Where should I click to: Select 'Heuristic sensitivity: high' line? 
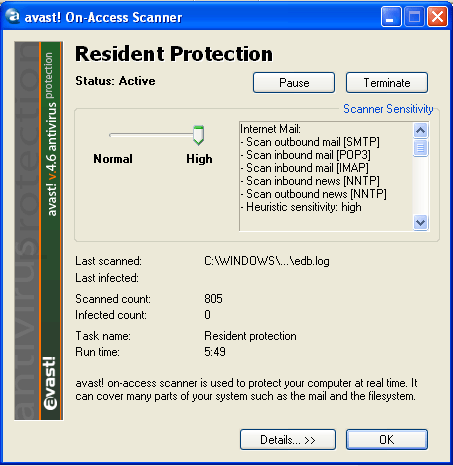pos(301,207)
